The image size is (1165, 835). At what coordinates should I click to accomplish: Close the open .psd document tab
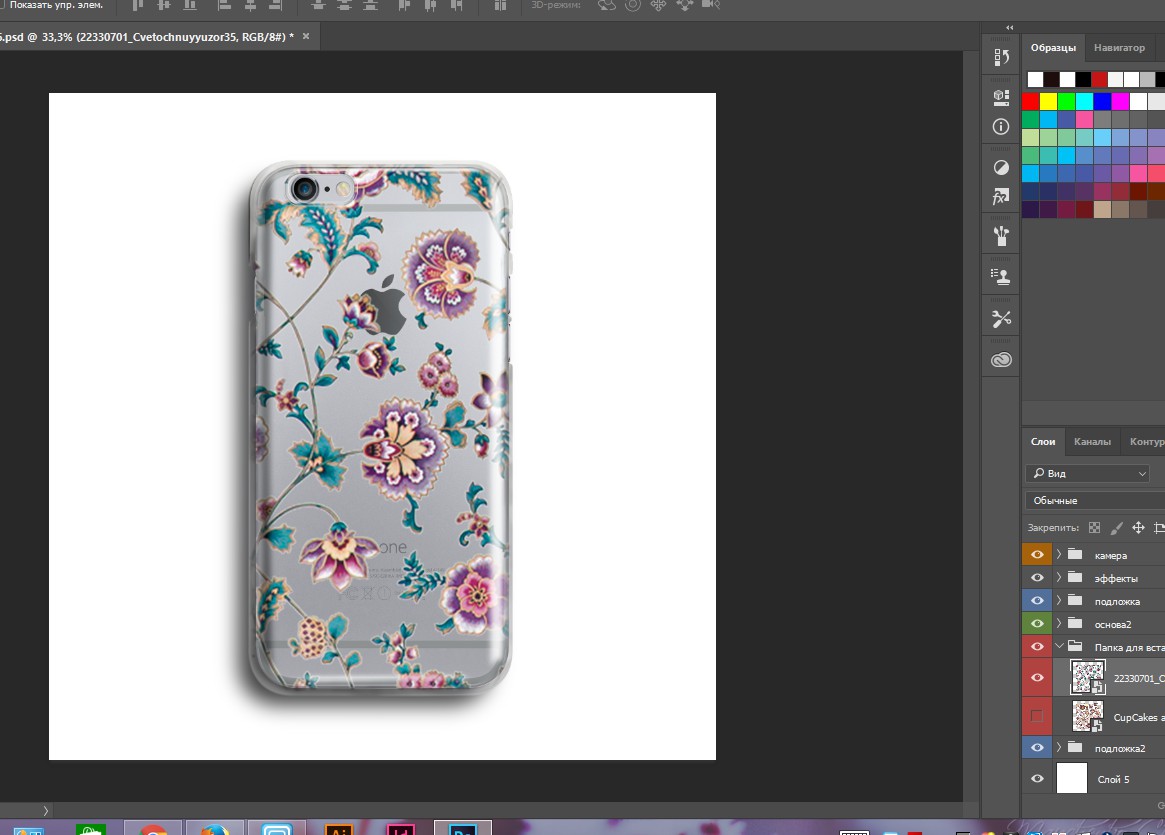[x=306, y=37]
